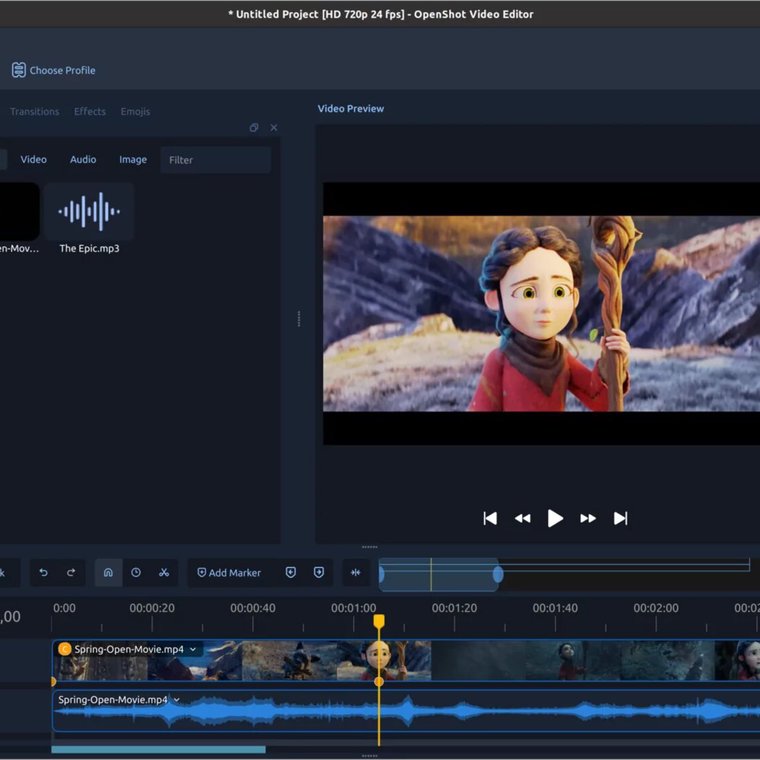Switch to the Effects tab
The image size is (760, 760).
tap(90, 111)
